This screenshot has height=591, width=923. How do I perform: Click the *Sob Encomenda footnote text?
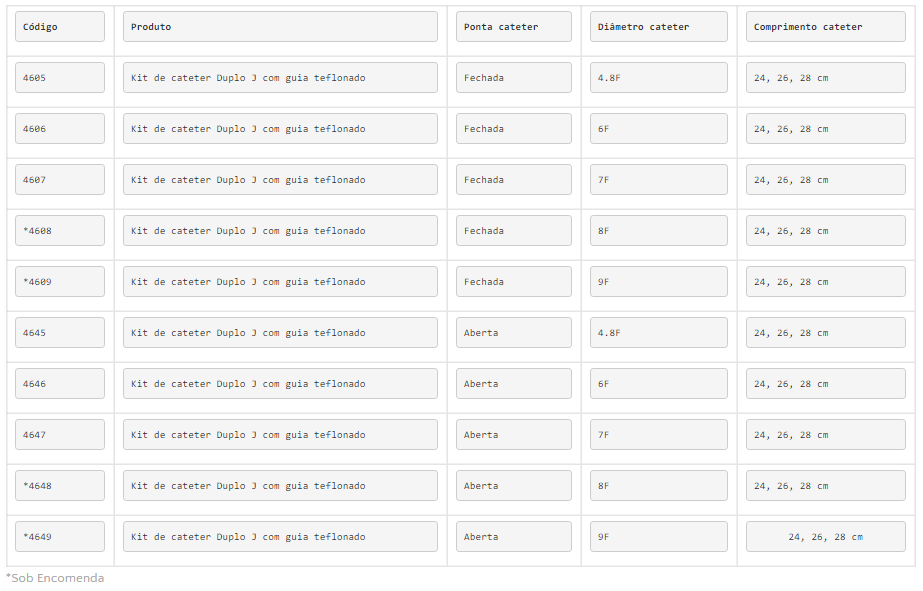[x=56, y=578]
